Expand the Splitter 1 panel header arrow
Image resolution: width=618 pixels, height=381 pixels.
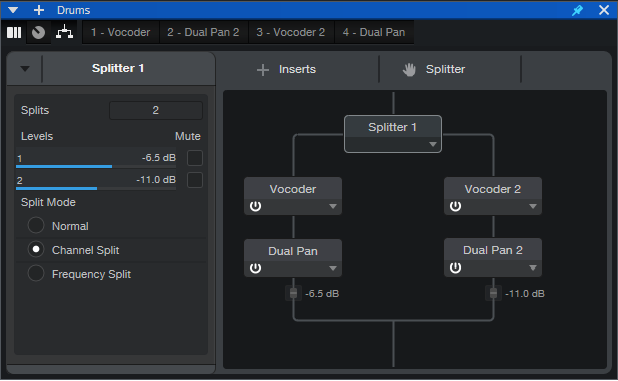(25, 69)
